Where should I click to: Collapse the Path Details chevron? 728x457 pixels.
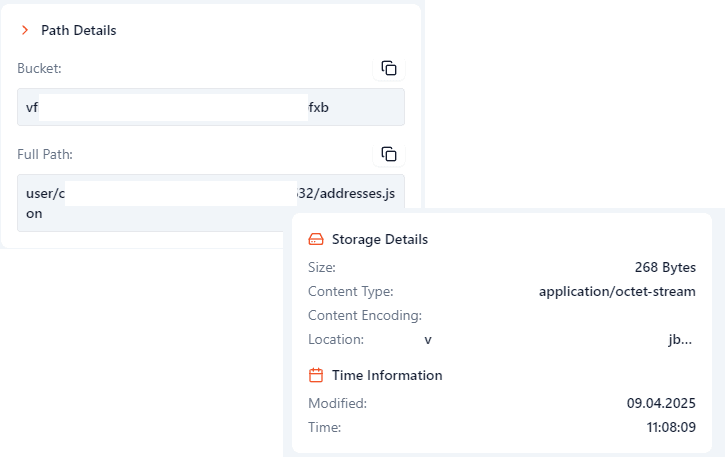click(25, 30)
